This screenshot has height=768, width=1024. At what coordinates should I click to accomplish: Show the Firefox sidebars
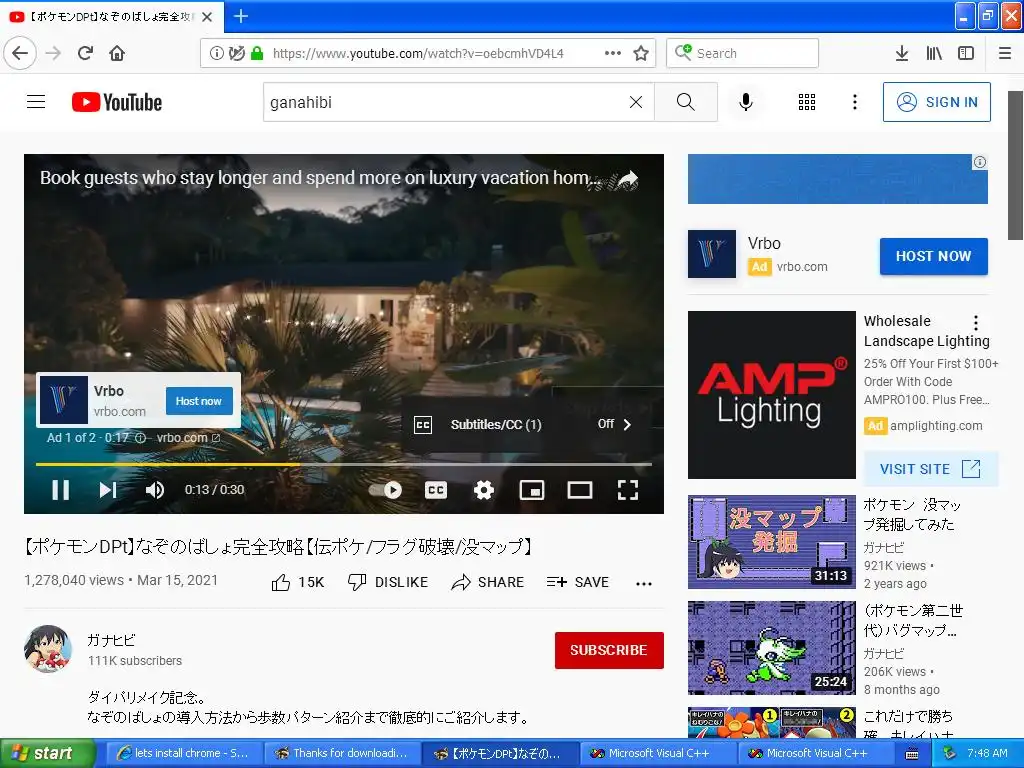(966, 54)
